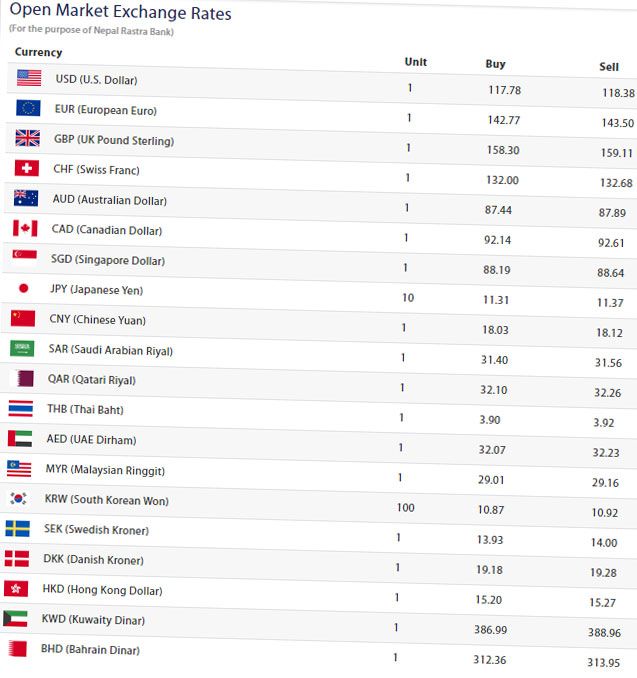This screenshot has width=637, height=678.
Task: Click the Malaysian flag icon
Action: 19,468
